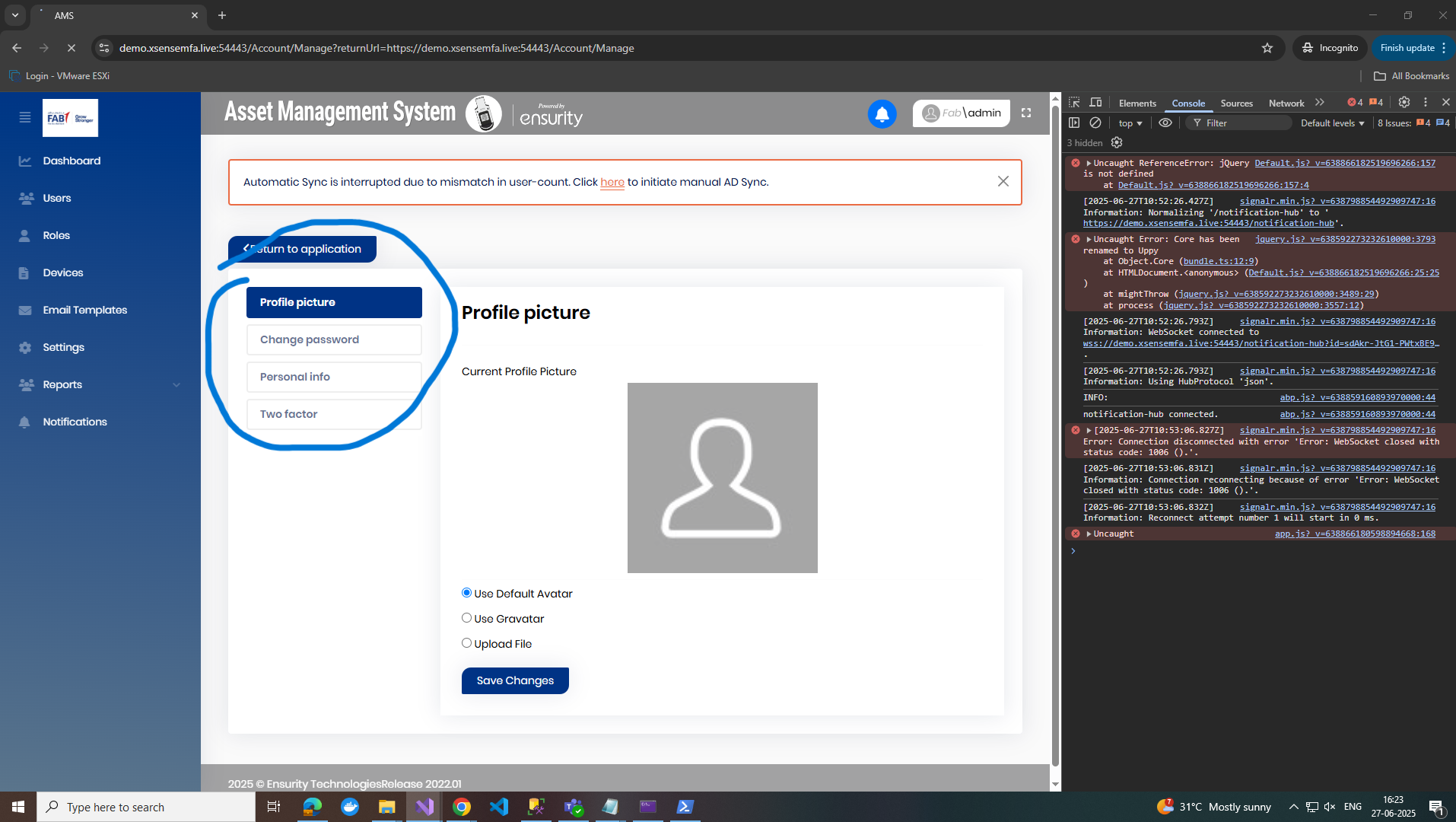1456x822 pixels.
Task: Toggle fullscreen mode icon in header
Action: coord(1026,113)
